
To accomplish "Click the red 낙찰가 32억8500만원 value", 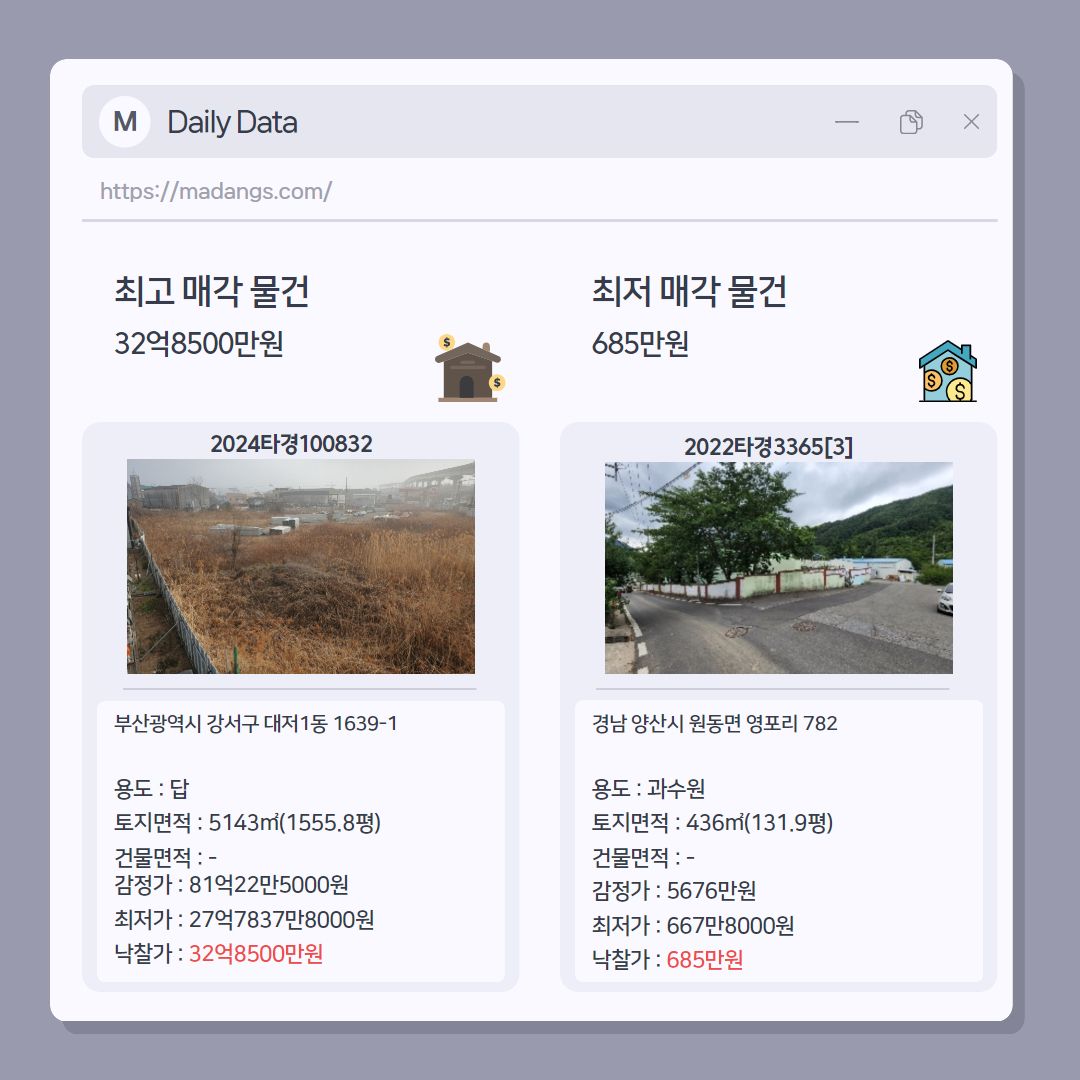I will (256, 953).
